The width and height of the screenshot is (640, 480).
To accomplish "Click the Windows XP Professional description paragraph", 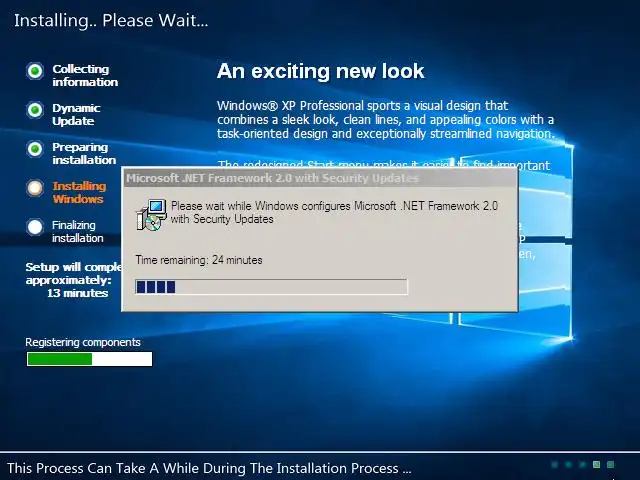I will point(386,120).
